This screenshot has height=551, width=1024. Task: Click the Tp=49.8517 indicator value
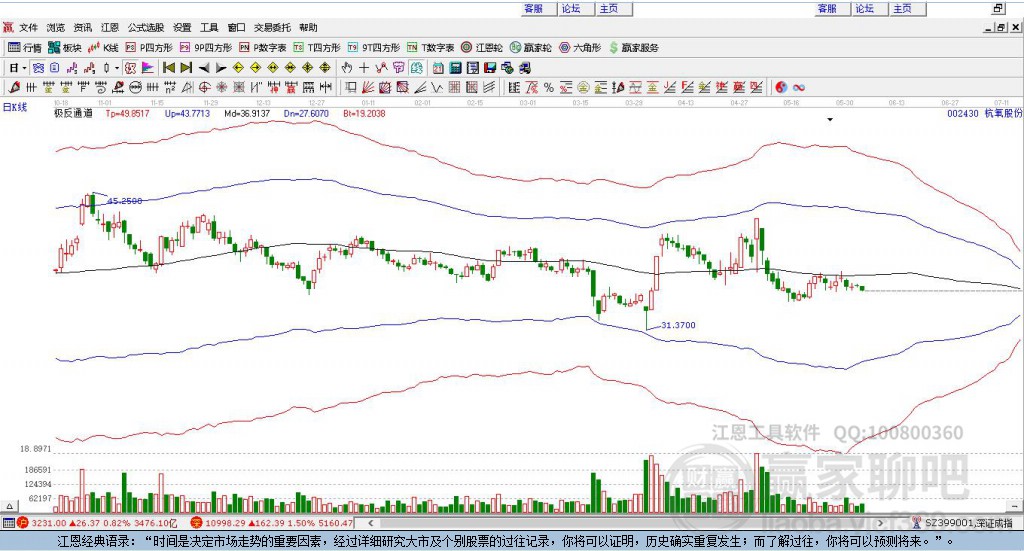127,114
